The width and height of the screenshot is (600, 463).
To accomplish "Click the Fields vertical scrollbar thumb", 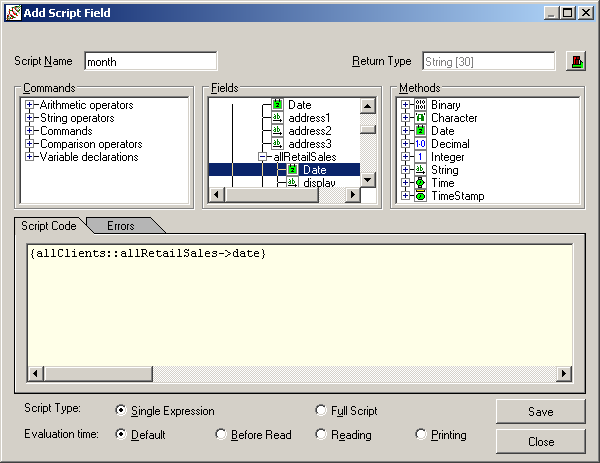I will 368,129.
